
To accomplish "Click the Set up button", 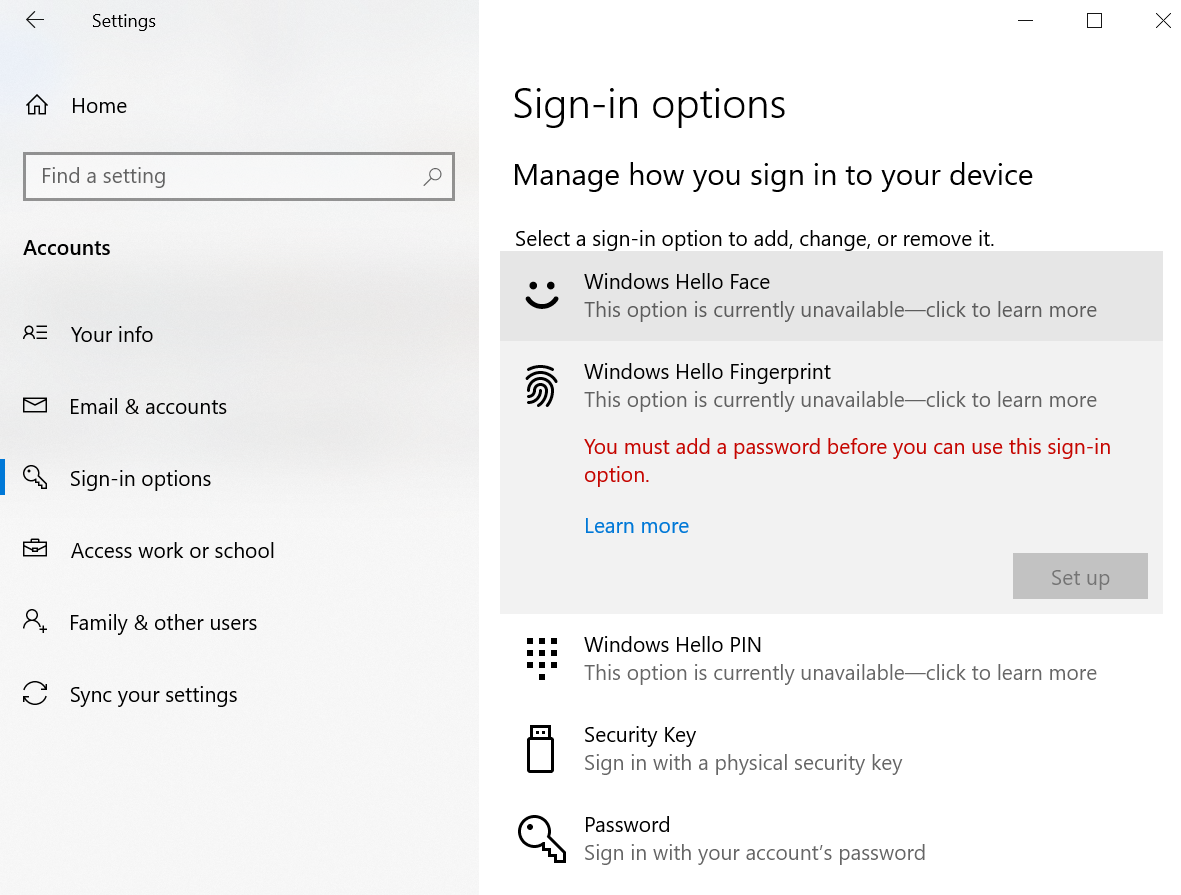I will (1080, 576).
